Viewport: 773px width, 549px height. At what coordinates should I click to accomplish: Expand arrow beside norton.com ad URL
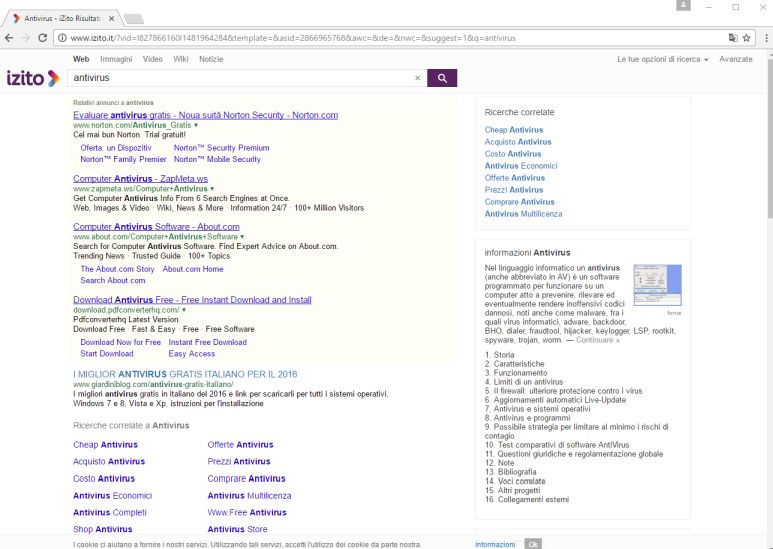(196, 125)
